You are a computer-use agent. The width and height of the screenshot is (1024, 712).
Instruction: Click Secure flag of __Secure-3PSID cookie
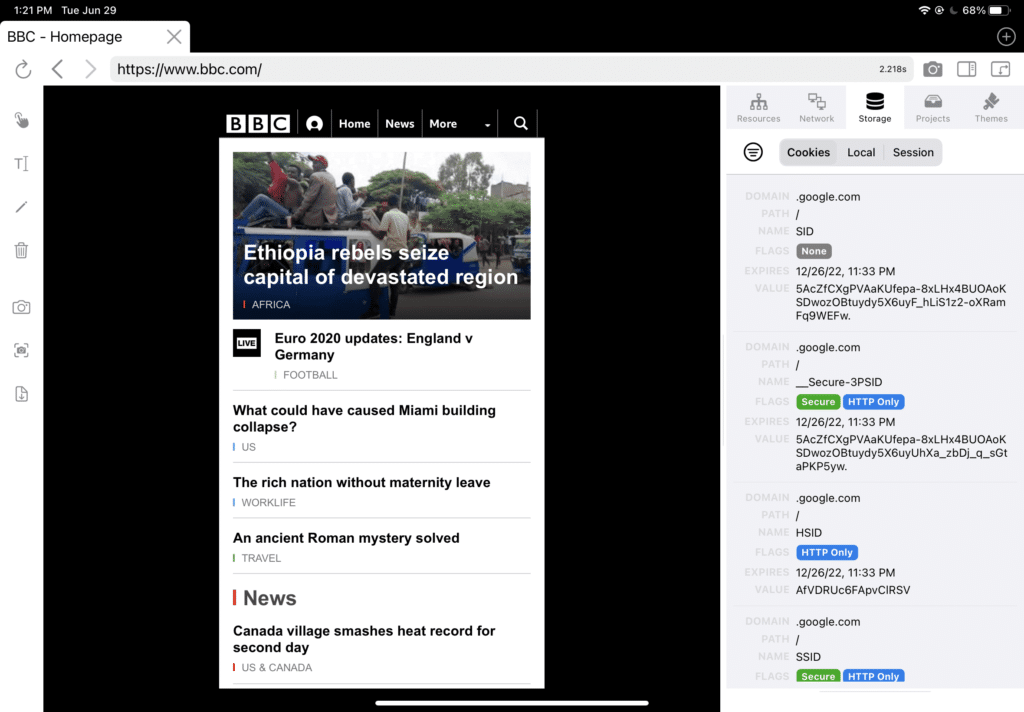(x=818, y=402)
